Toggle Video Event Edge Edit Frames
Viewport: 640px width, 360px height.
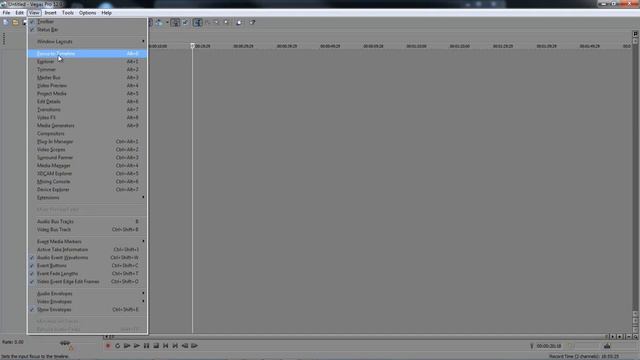tap(87, 282)
